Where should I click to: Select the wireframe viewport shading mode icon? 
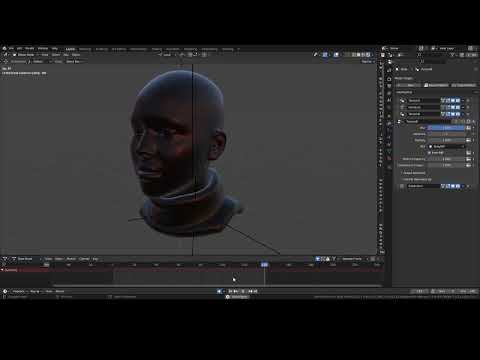coord(355,55)
